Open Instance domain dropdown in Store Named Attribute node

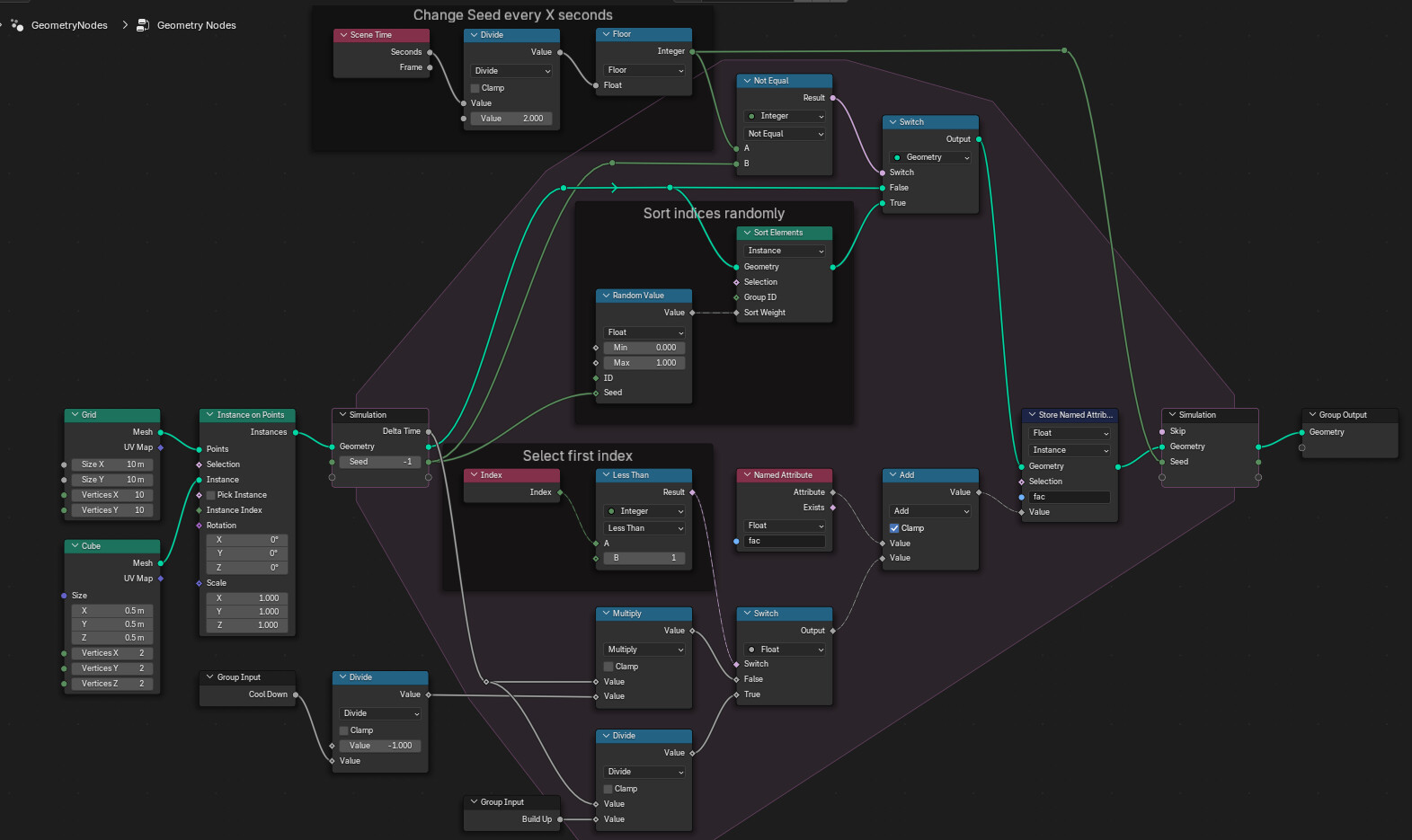[x=1070, y=450]
